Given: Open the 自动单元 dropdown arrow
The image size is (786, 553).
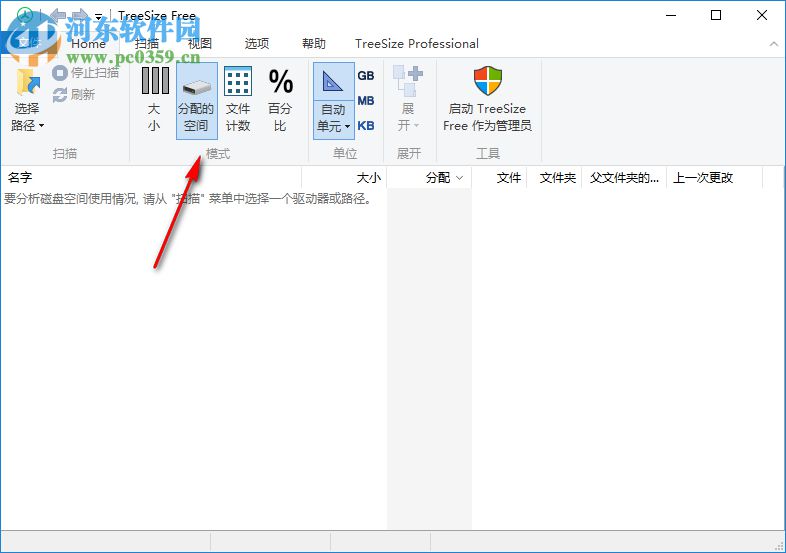Looking at the screenshot, I should coord(347,126).
